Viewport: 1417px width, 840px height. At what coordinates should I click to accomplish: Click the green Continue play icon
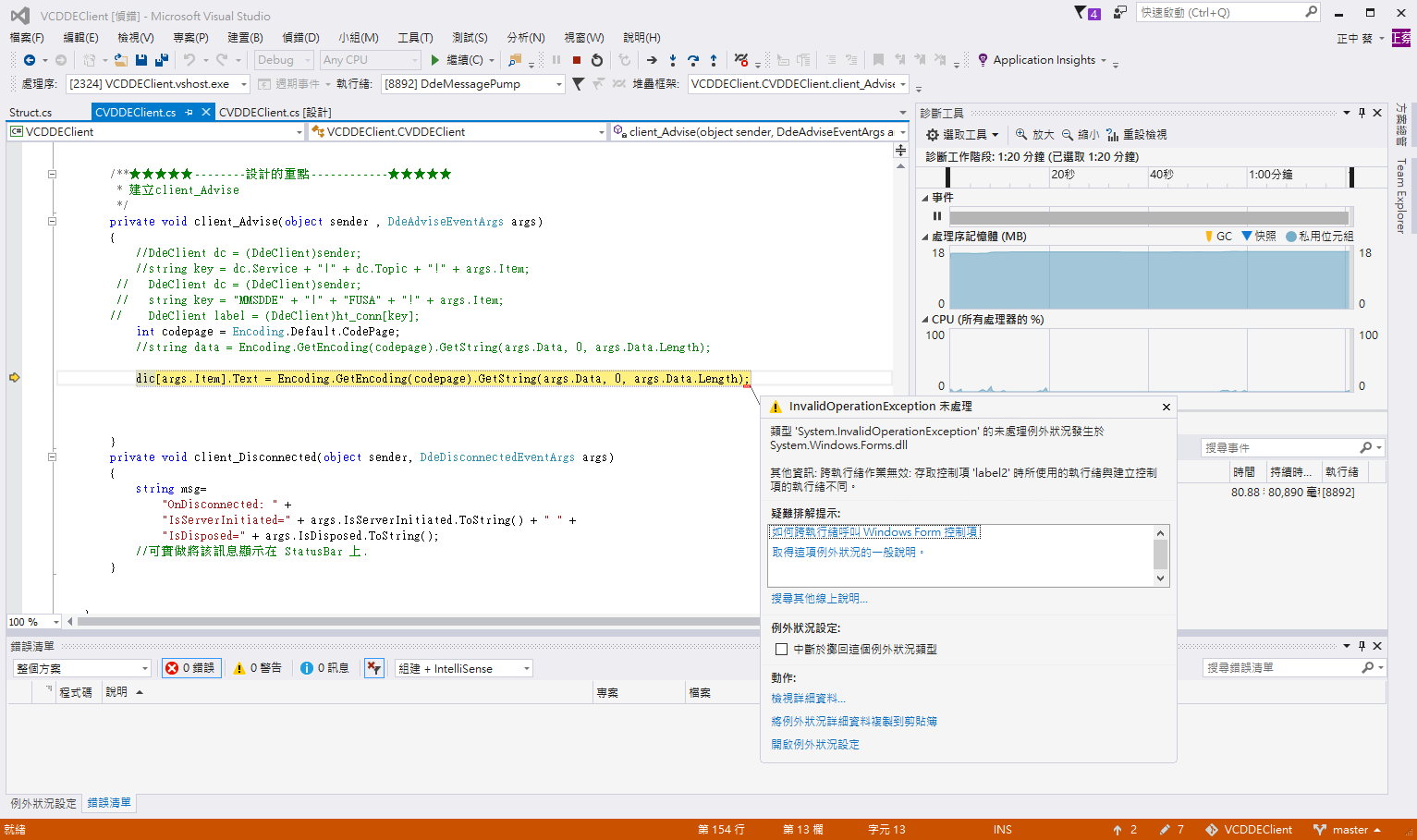pos(435,60)
